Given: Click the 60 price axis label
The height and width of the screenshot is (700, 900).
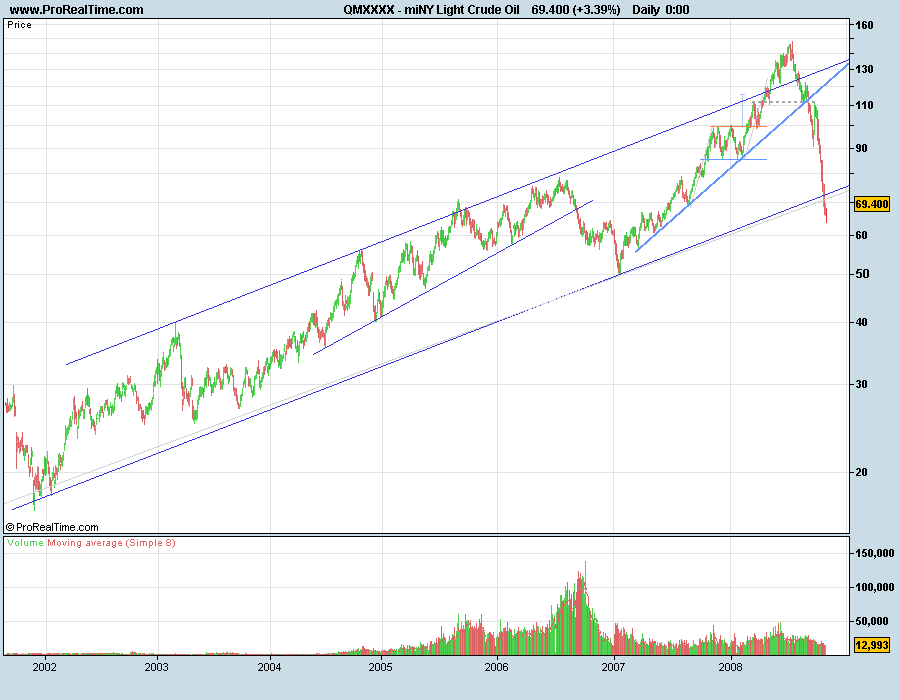Looking at the screenshot, I should coord(862,235).
